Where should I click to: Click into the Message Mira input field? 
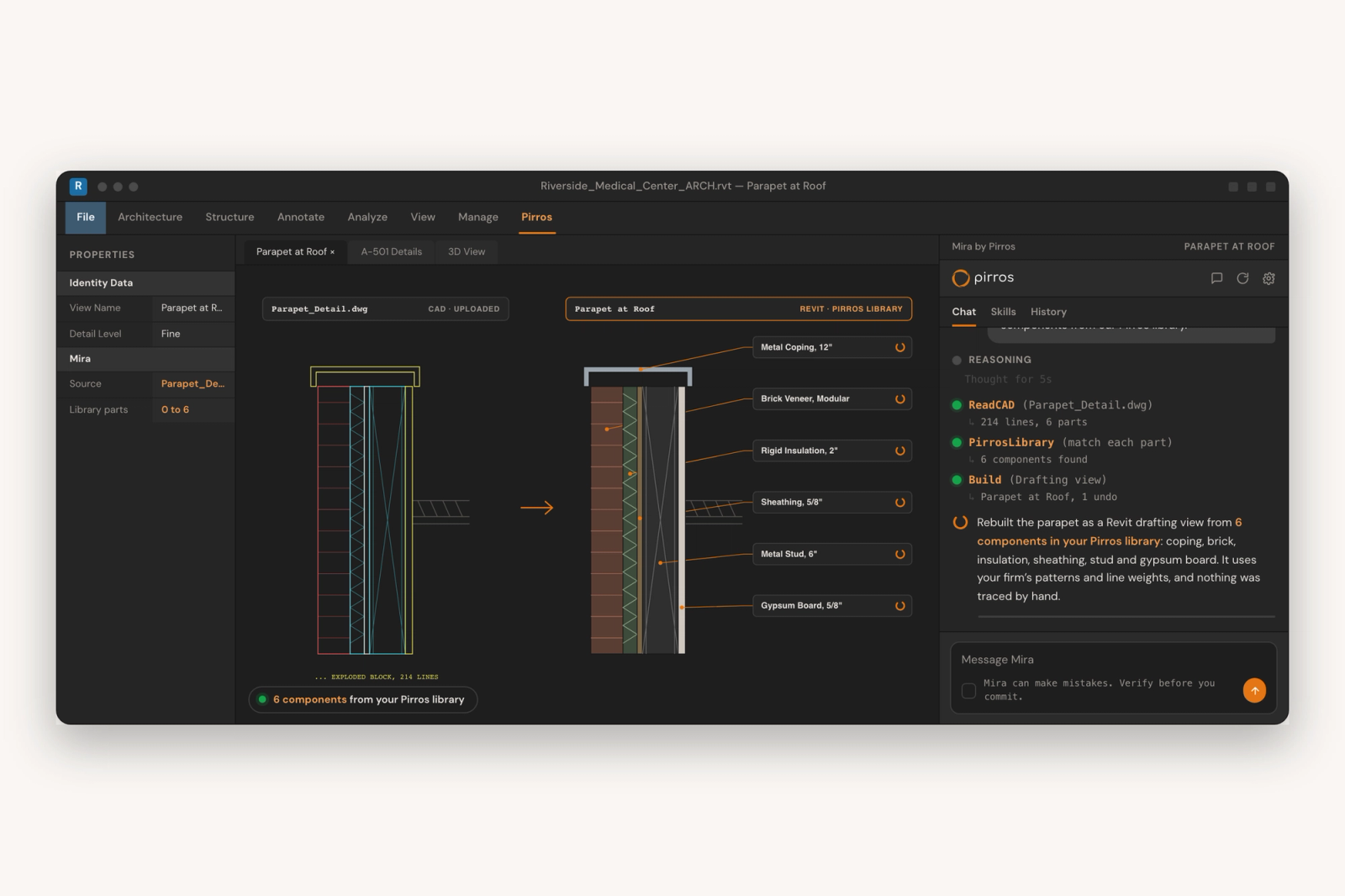(x=1113, y=660)
